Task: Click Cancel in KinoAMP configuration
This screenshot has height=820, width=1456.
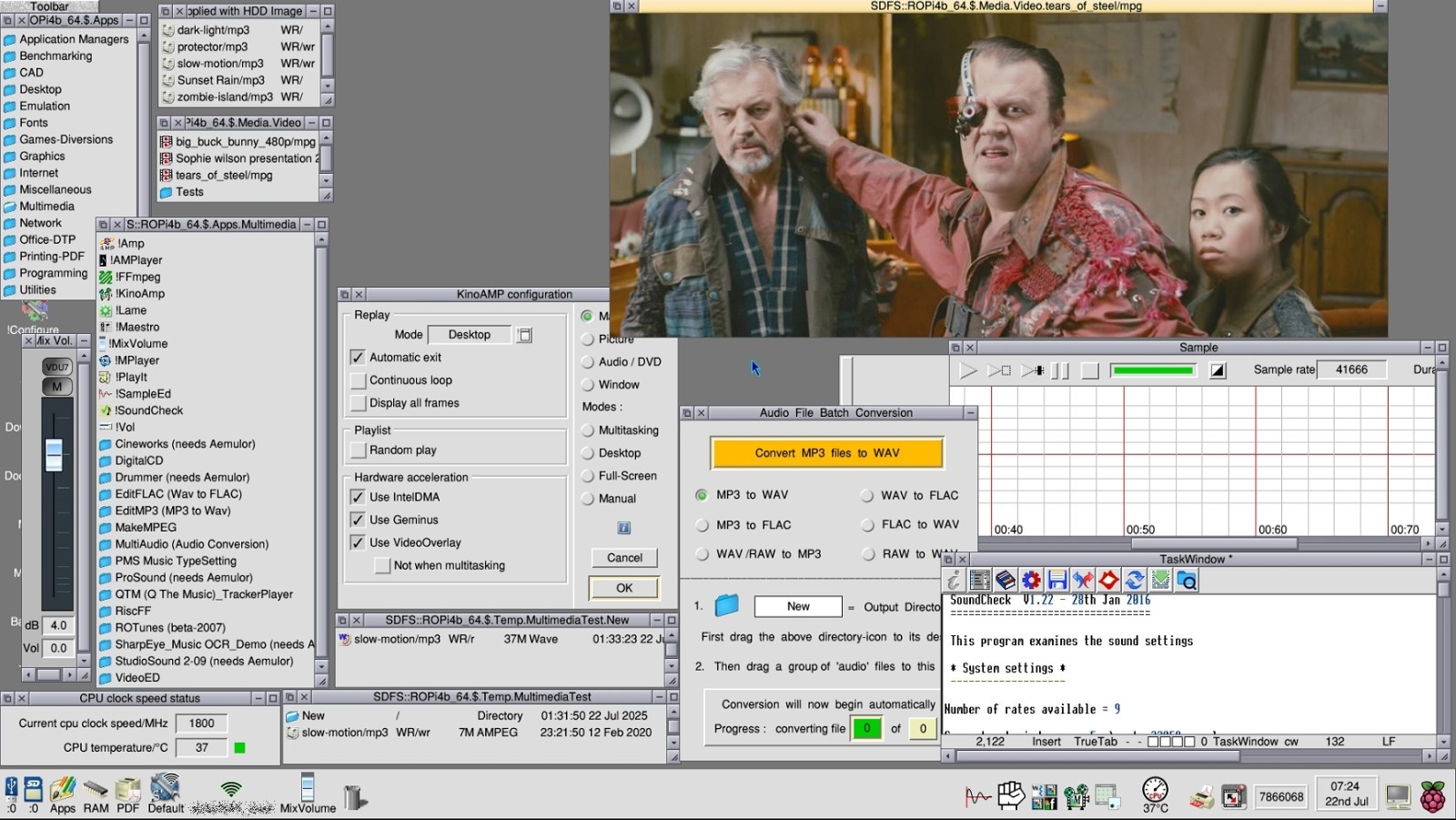Action: click(624, 558)
